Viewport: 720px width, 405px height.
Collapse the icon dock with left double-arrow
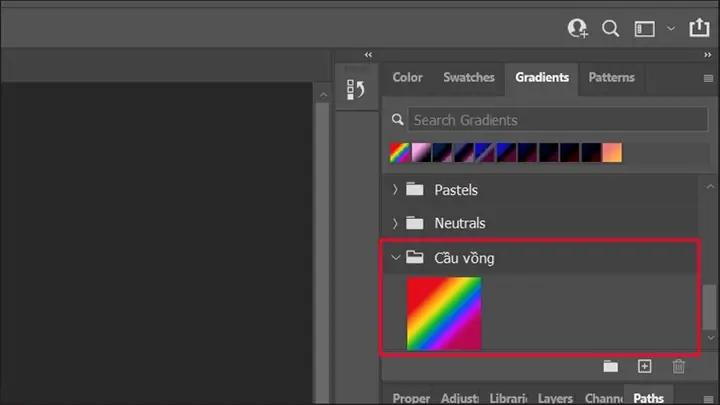click(x=368, y=55)
